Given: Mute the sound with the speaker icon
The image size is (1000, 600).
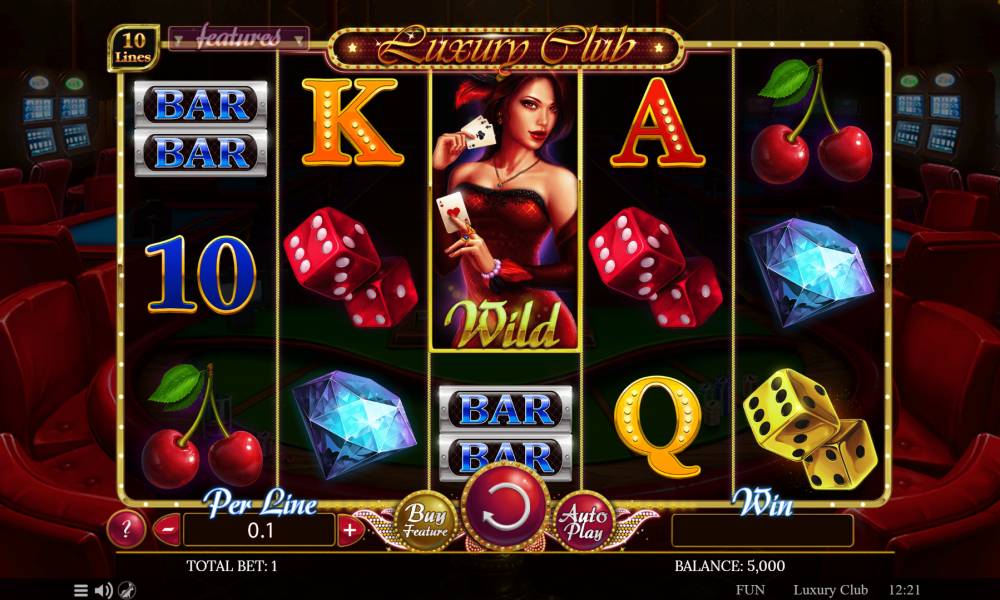Looking at the screenshot, I should click(x=103, y=590).
